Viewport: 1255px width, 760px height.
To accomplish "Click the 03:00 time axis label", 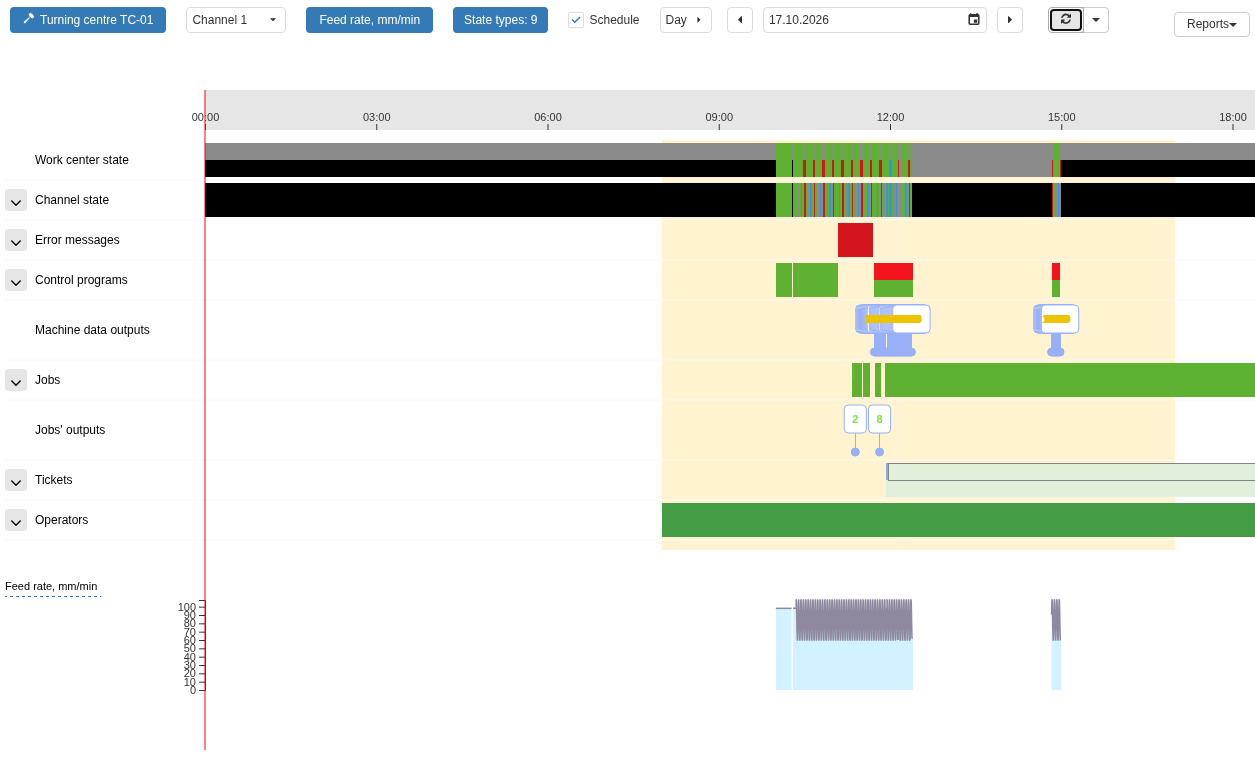I will (x=376, y=117).
